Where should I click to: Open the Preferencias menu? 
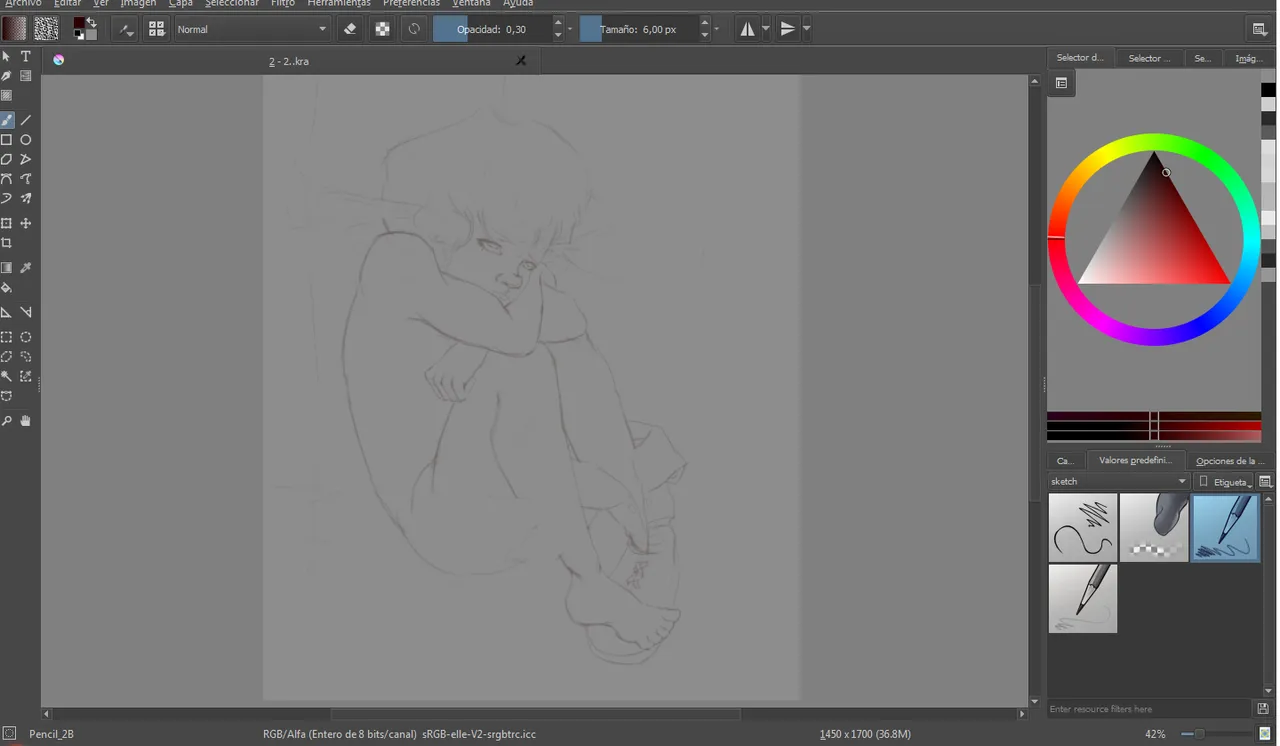(x=411, y=3)
